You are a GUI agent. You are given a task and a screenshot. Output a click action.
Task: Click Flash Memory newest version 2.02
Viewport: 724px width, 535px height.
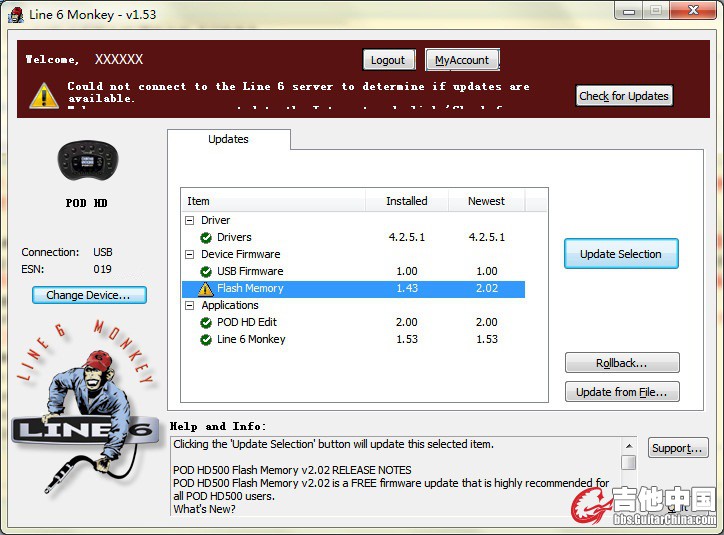click(x=487, y=289)
